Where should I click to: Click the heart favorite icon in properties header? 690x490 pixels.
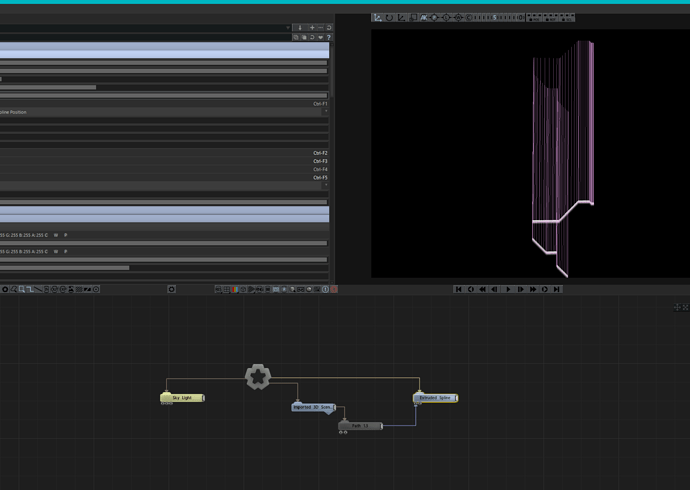(320, 37)
